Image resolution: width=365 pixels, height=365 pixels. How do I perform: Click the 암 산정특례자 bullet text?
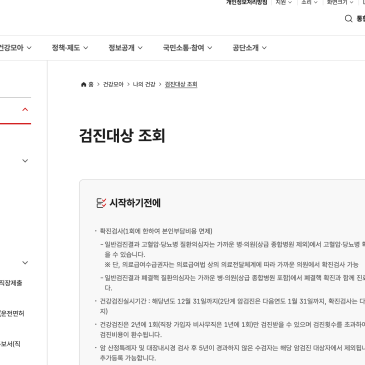point(232,353)
